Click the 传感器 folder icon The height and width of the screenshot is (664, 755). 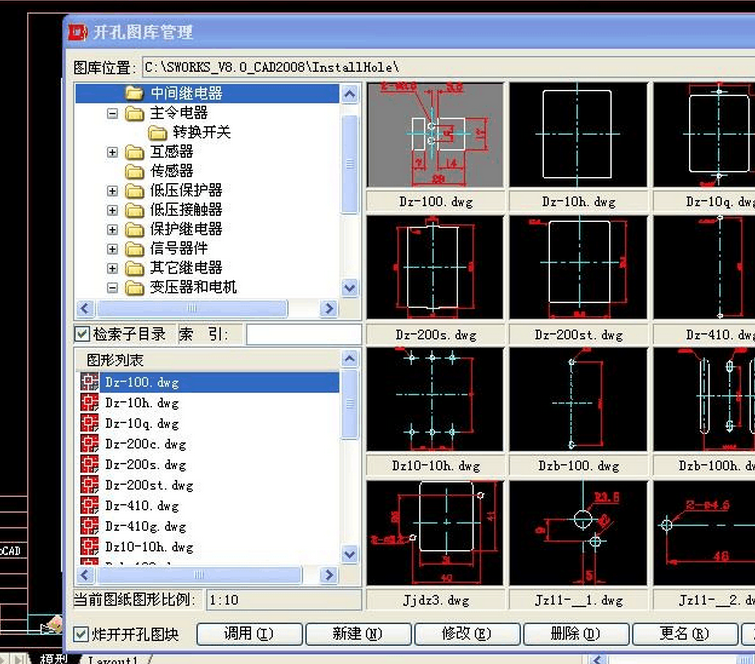click(134, 171)
